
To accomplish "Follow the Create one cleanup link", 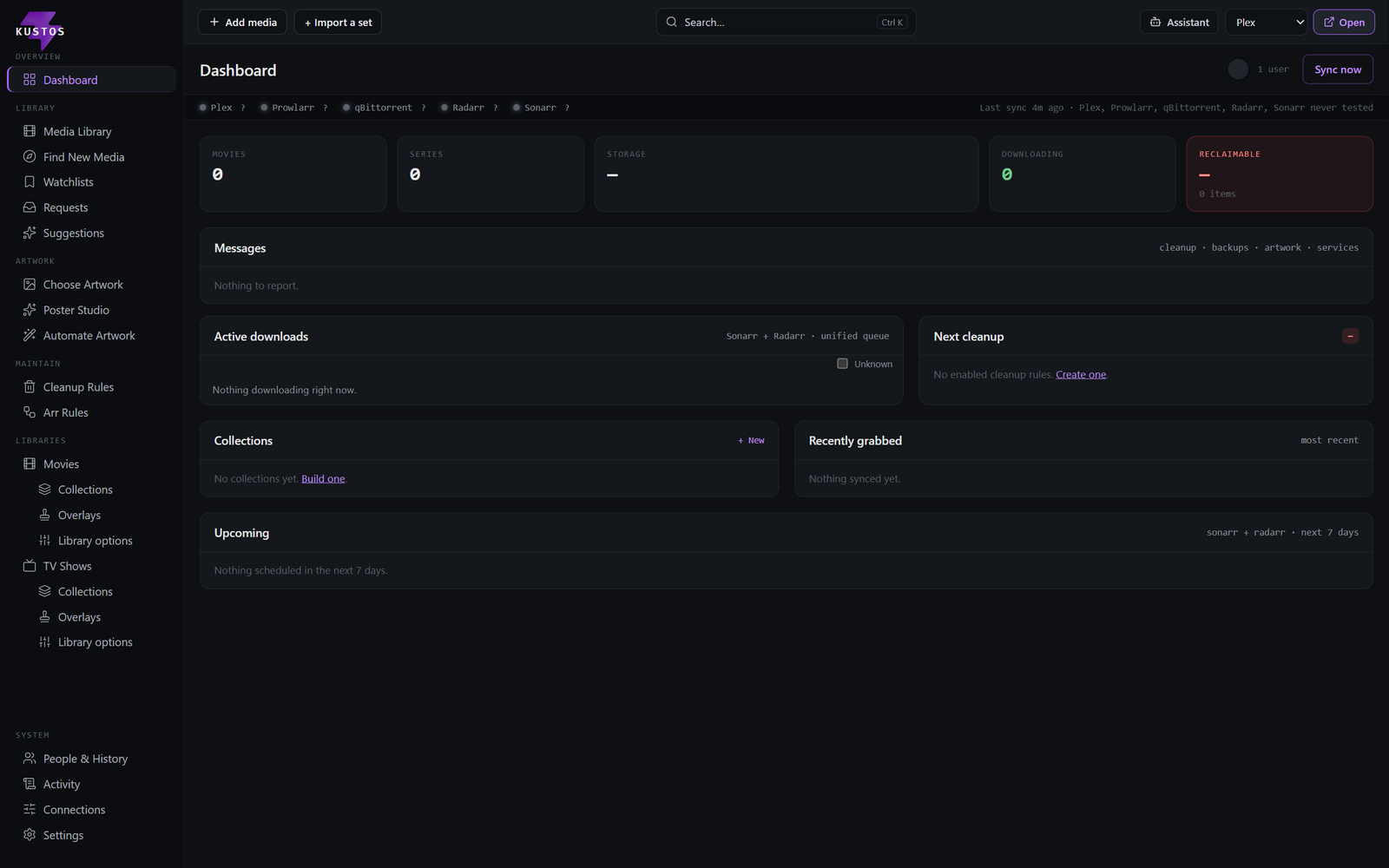I will 1081,375.
